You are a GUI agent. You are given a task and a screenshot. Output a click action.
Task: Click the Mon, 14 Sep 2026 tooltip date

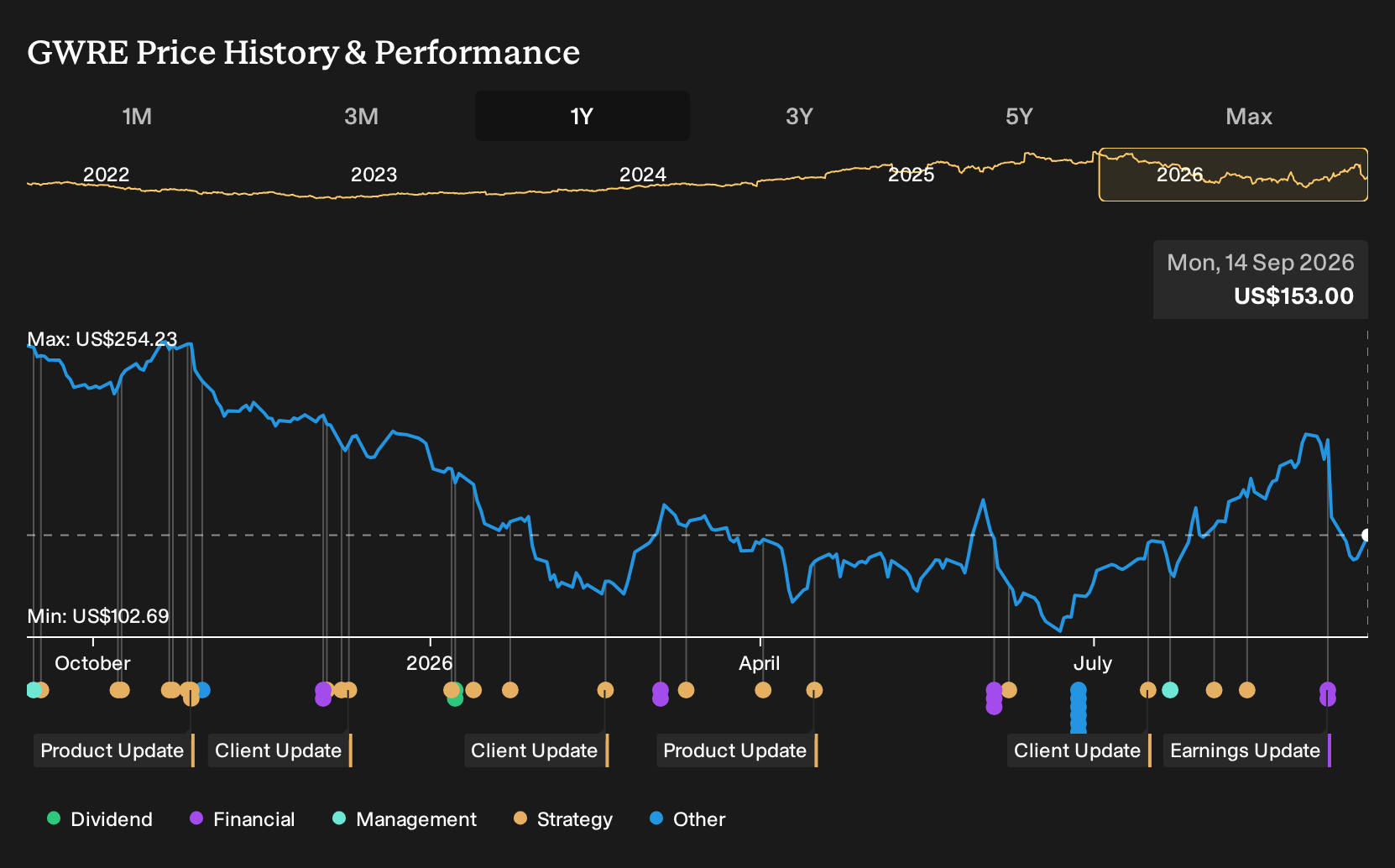tap(1260, 263)
